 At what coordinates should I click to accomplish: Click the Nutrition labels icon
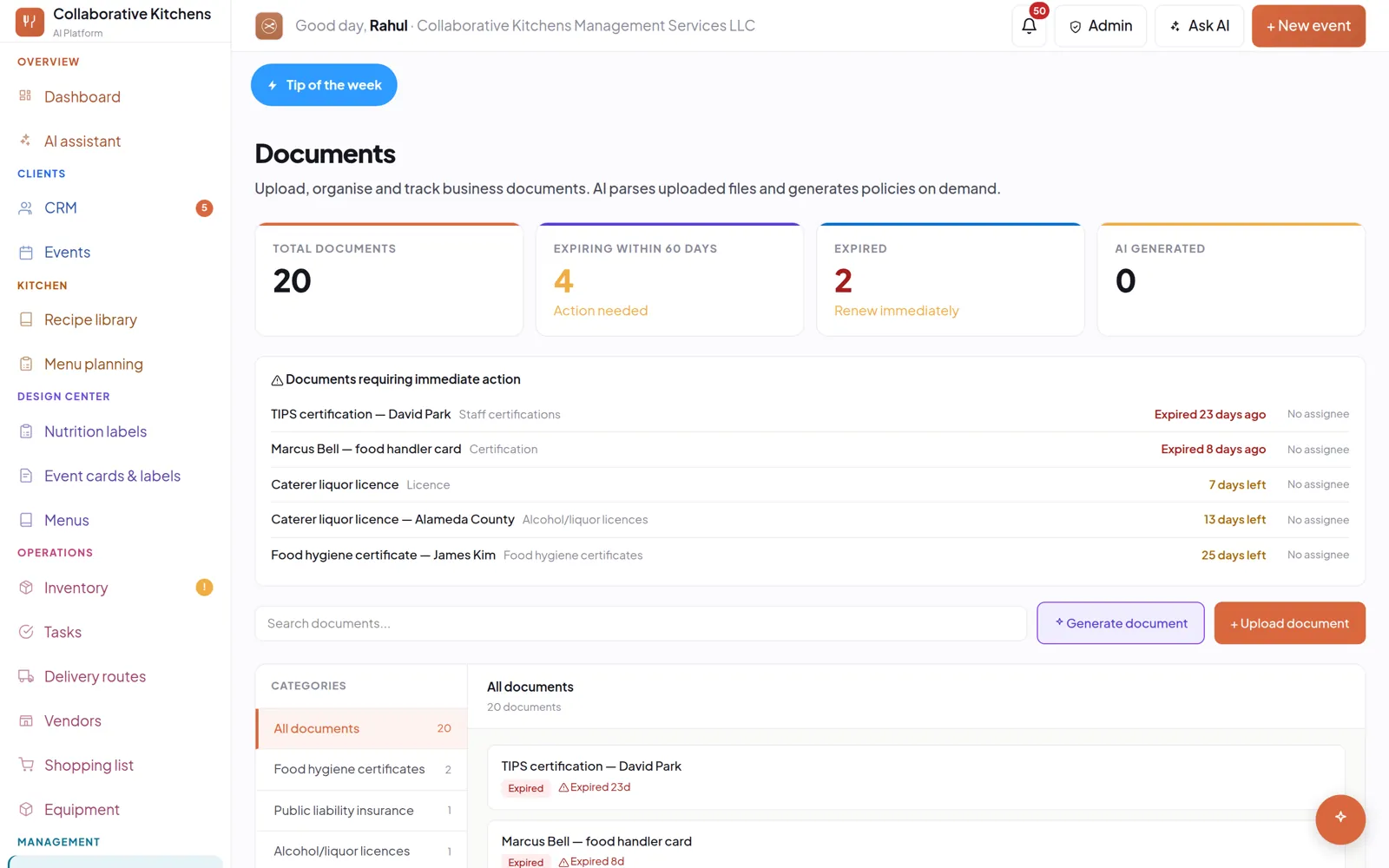click(26, 431)
